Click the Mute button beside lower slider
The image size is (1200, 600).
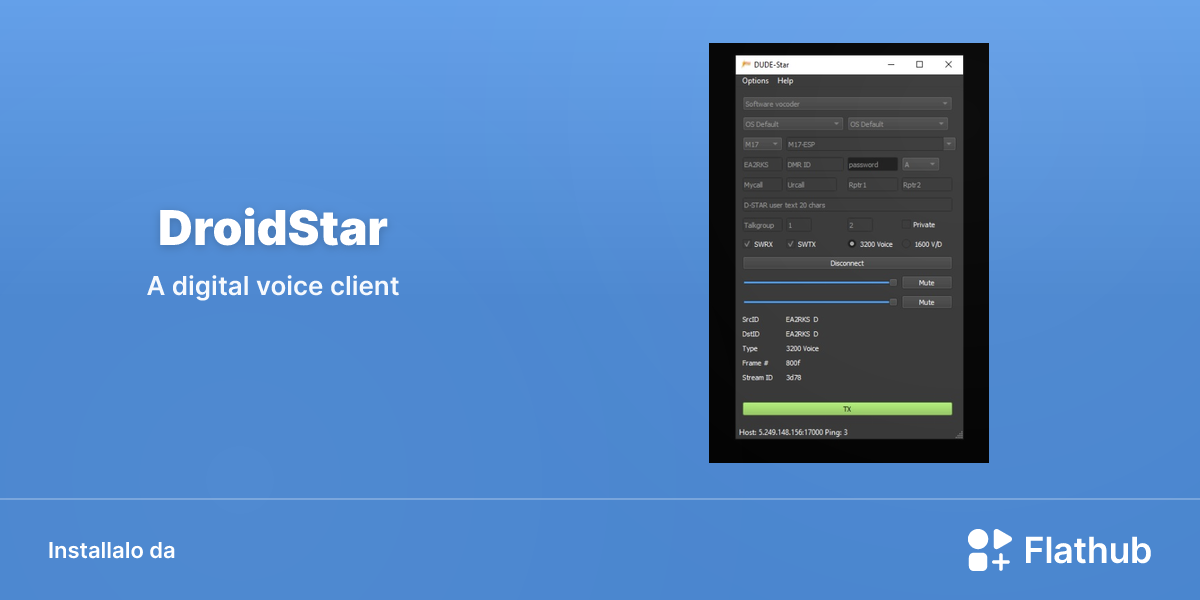click(x=927, y=302)
